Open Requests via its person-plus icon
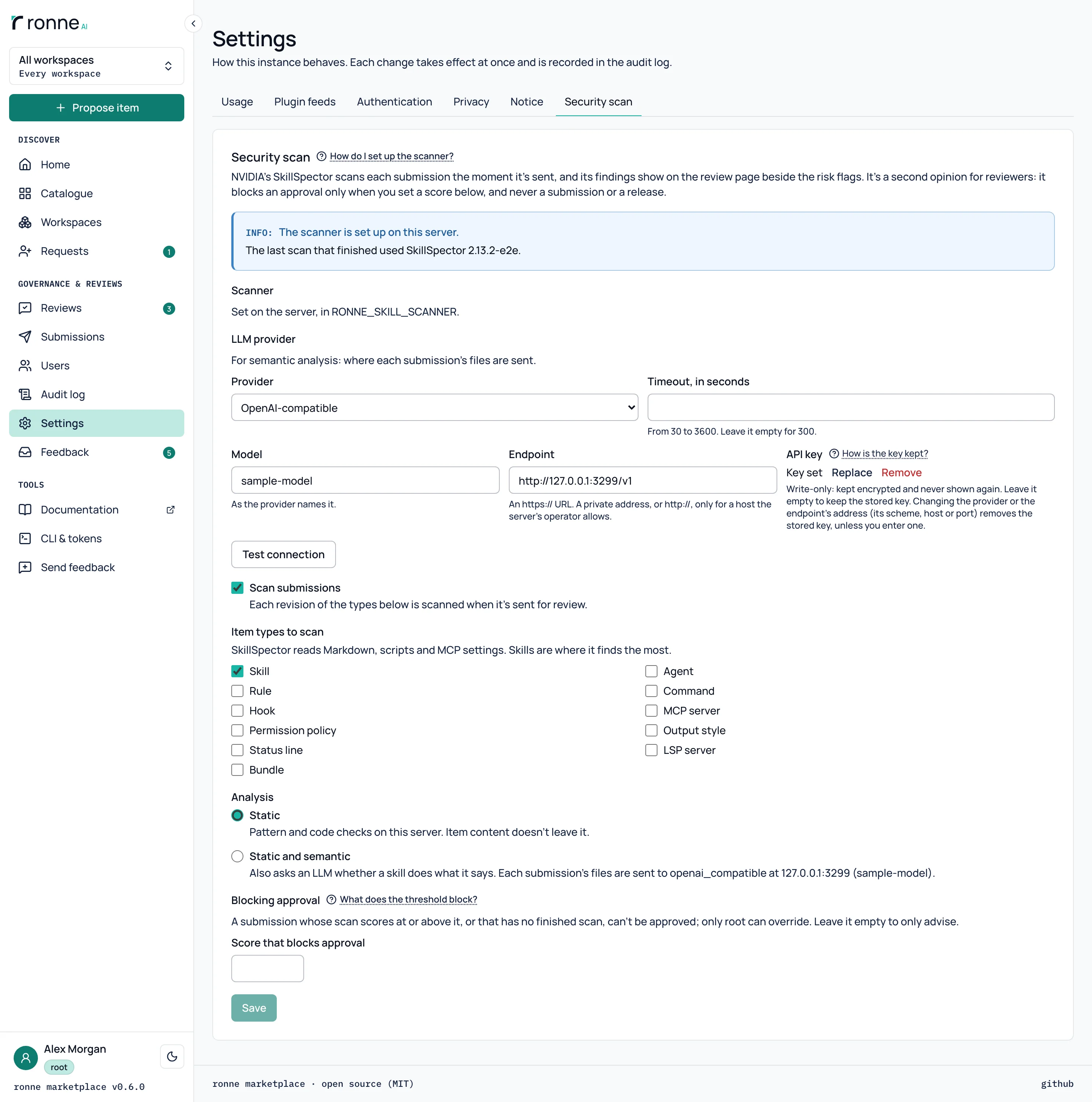This screenshot has height=1102, width=1092. click(x=25, y=251)
